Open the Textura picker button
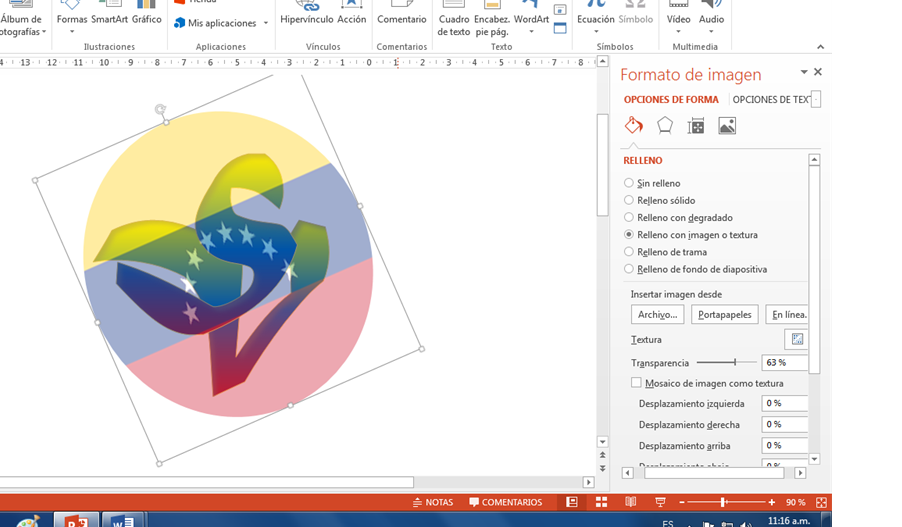This screenshot has width=902, height=527. pos(797,339)
